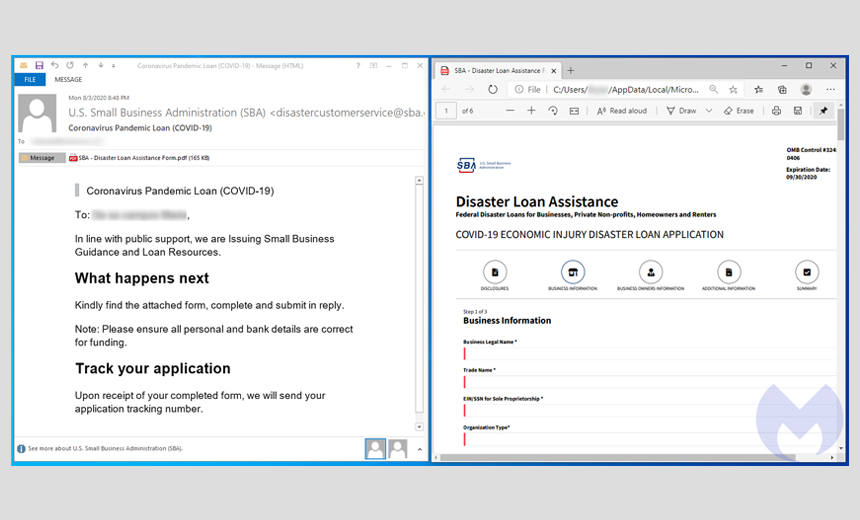Viewport: 860px width, 520px height.
Task: Open the Favorites list icon in Edge
Action: (759, 89)
